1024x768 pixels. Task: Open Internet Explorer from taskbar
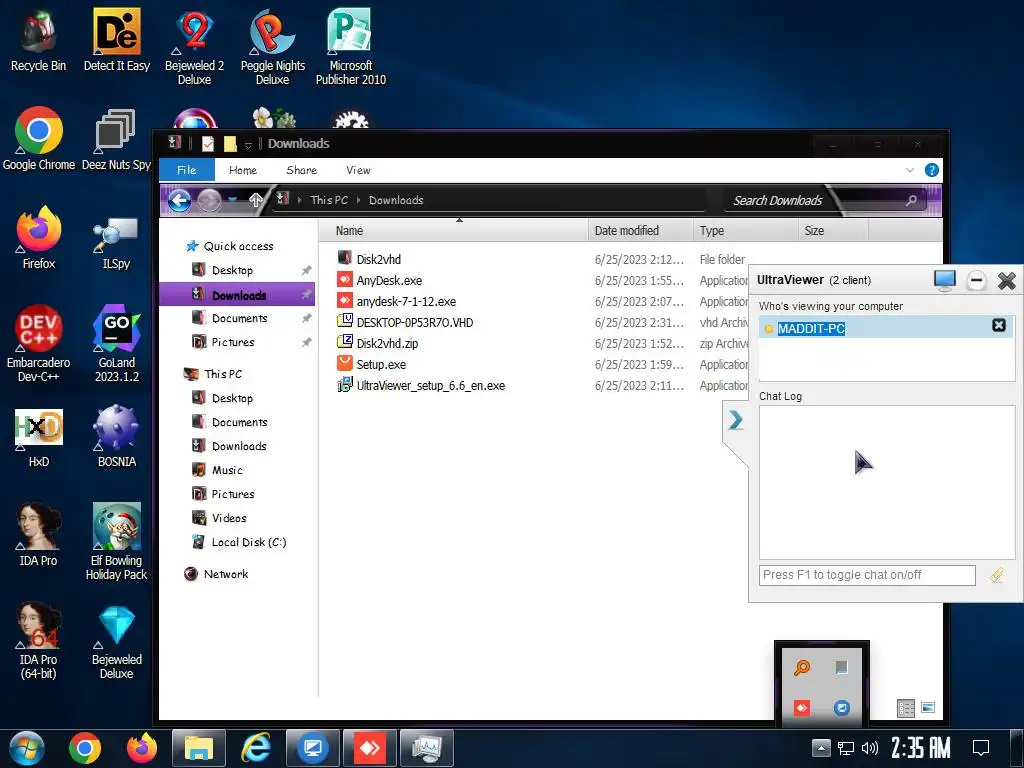[256, 748]
